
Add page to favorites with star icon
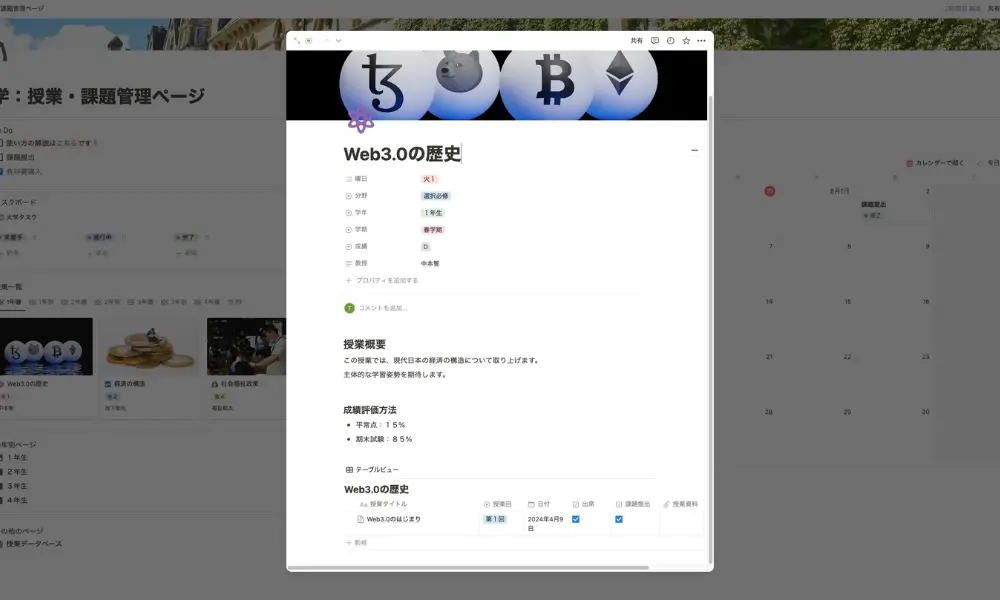tap(686, 41)
